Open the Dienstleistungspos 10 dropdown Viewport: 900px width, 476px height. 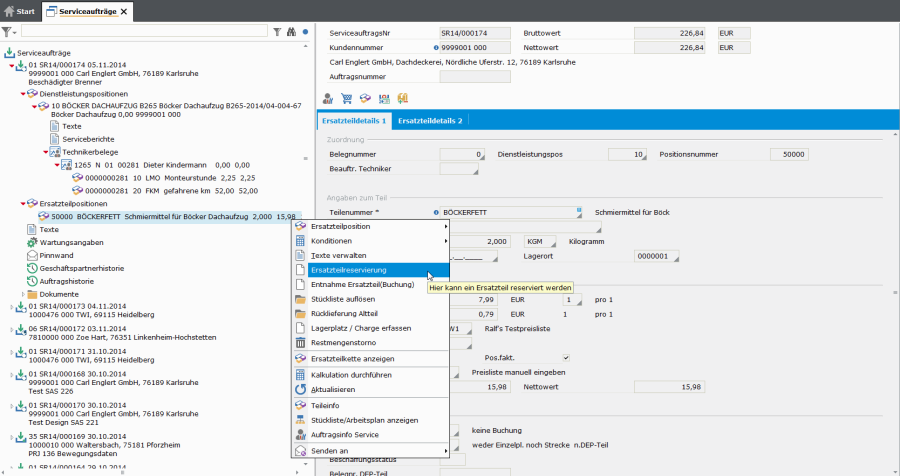tap(643, 157)
